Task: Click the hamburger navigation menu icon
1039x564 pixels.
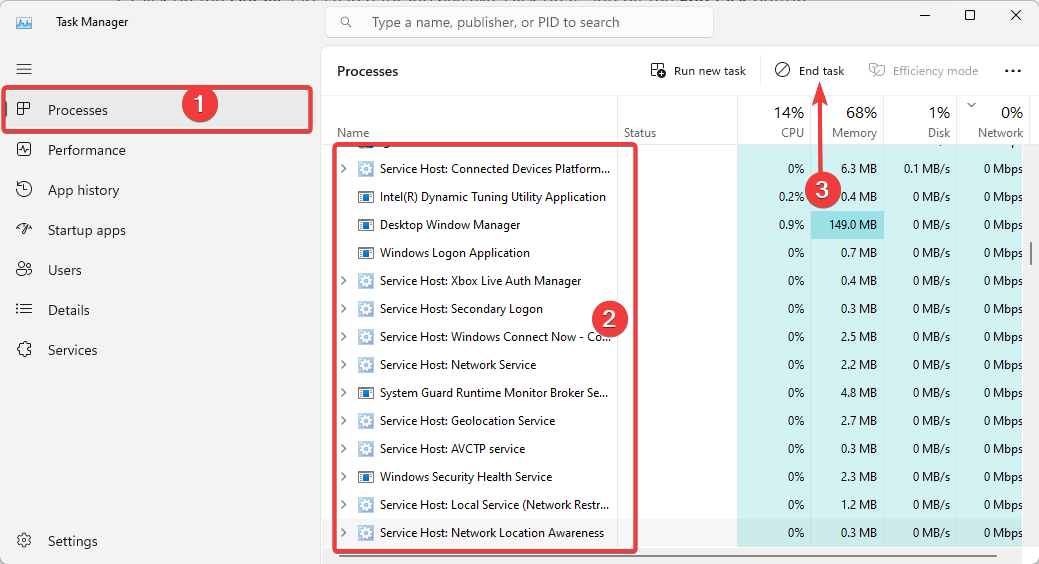Action: (x=24, y=69)
